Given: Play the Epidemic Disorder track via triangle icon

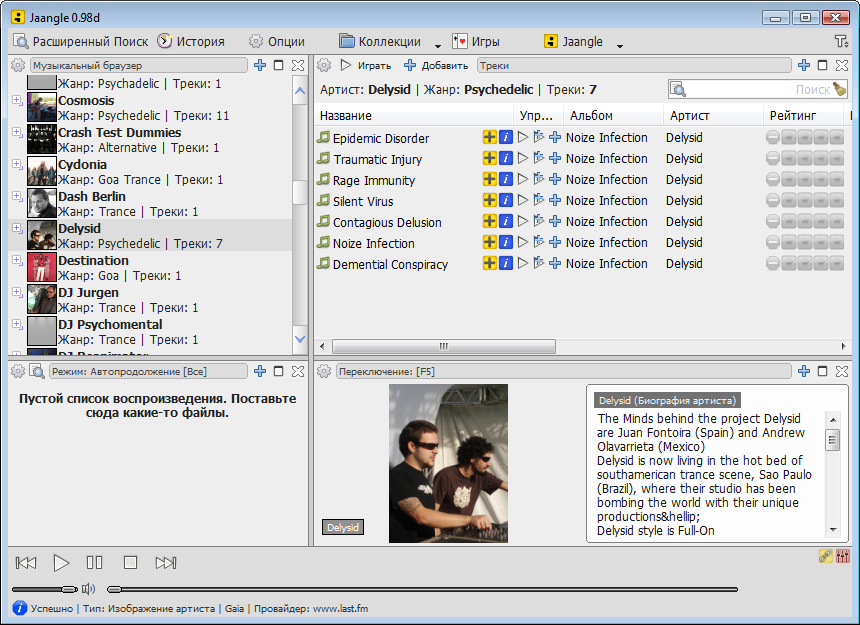Looking at the screenshot, I should pos(523,137).
